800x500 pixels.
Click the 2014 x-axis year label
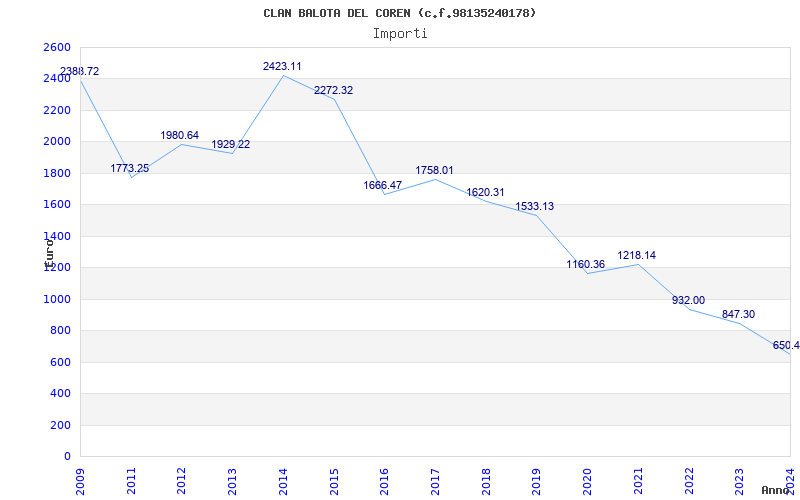point(283,479)
